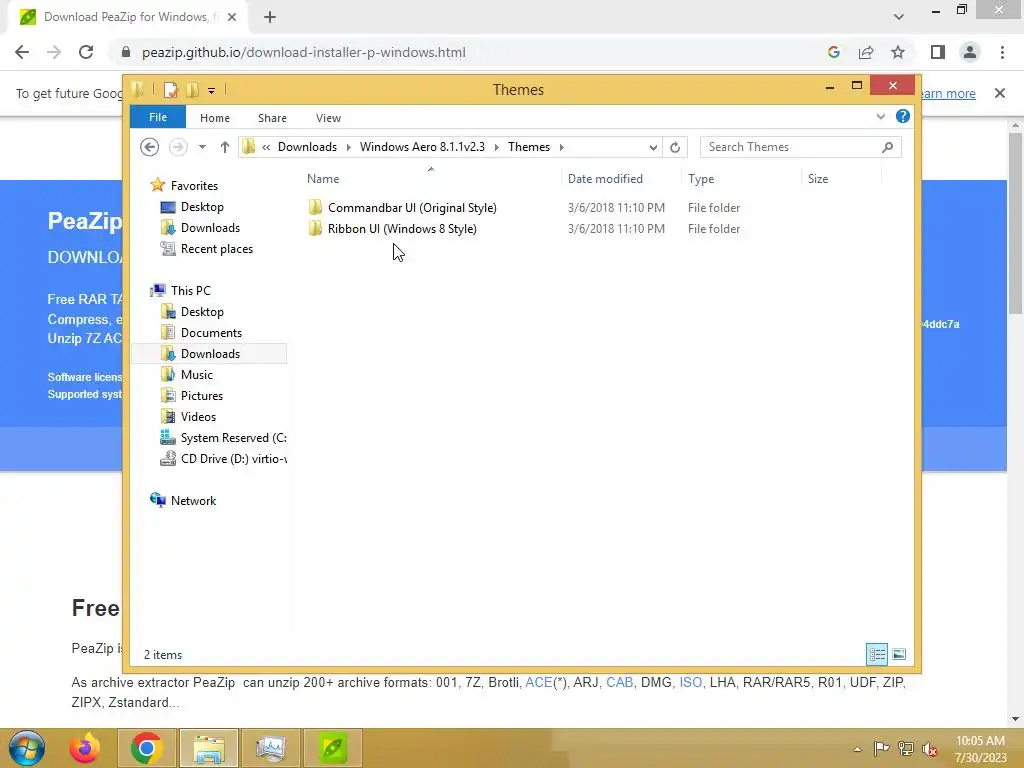This screenshot has width=1024, height=768.
Task: Open Documents under This PC
Action: click(211, 333)
